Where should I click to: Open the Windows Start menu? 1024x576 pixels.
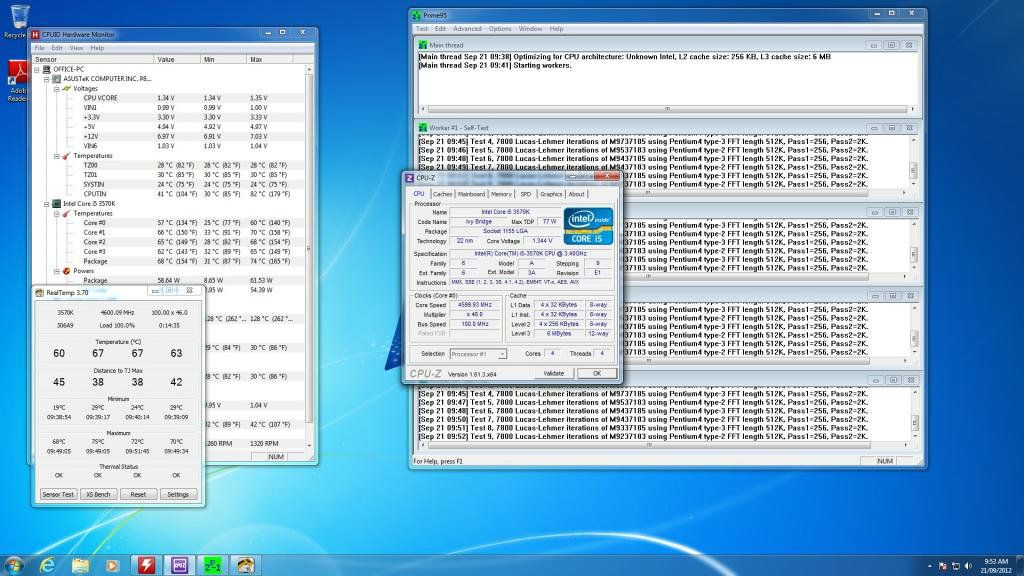coord(14,565)
